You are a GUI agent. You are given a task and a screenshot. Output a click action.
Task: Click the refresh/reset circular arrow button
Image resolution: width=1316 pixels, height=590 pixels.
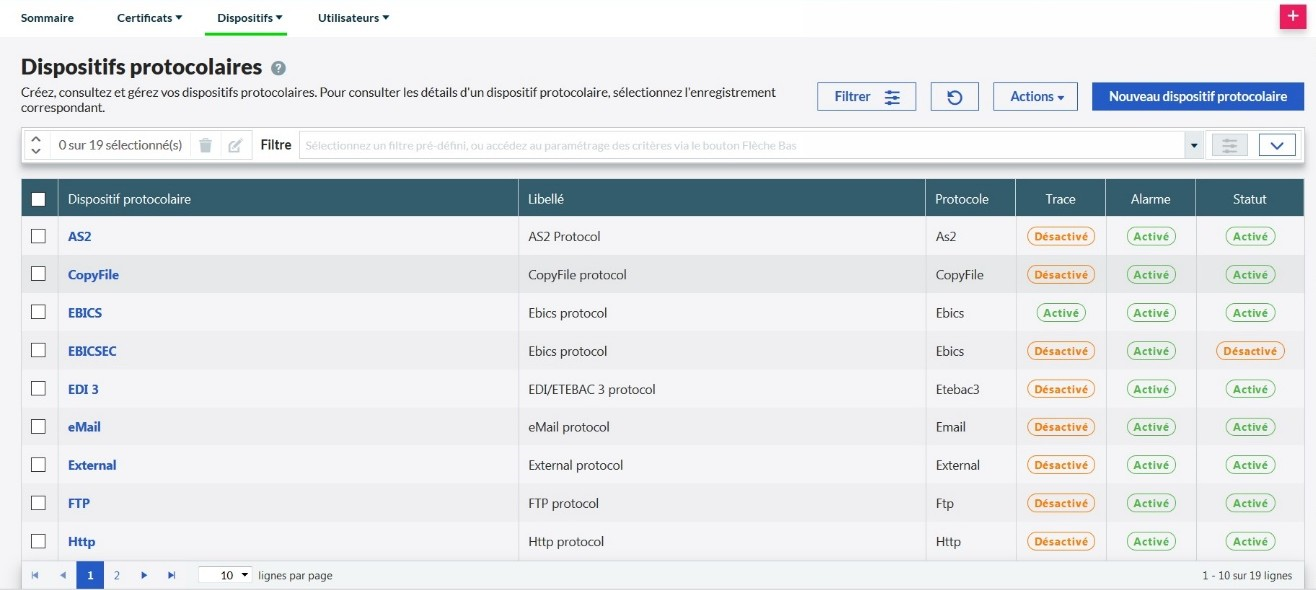954,97
